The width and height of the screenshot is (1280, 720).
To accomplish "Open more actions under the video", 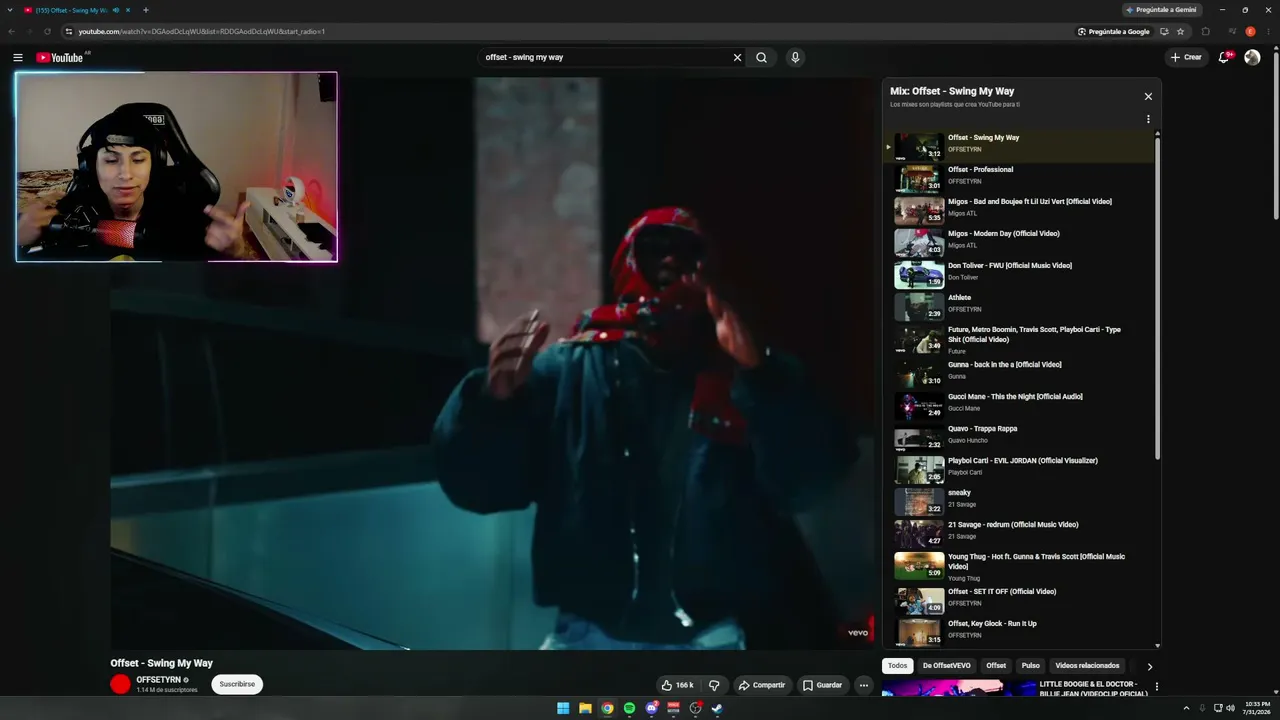I will click(863, 685).
